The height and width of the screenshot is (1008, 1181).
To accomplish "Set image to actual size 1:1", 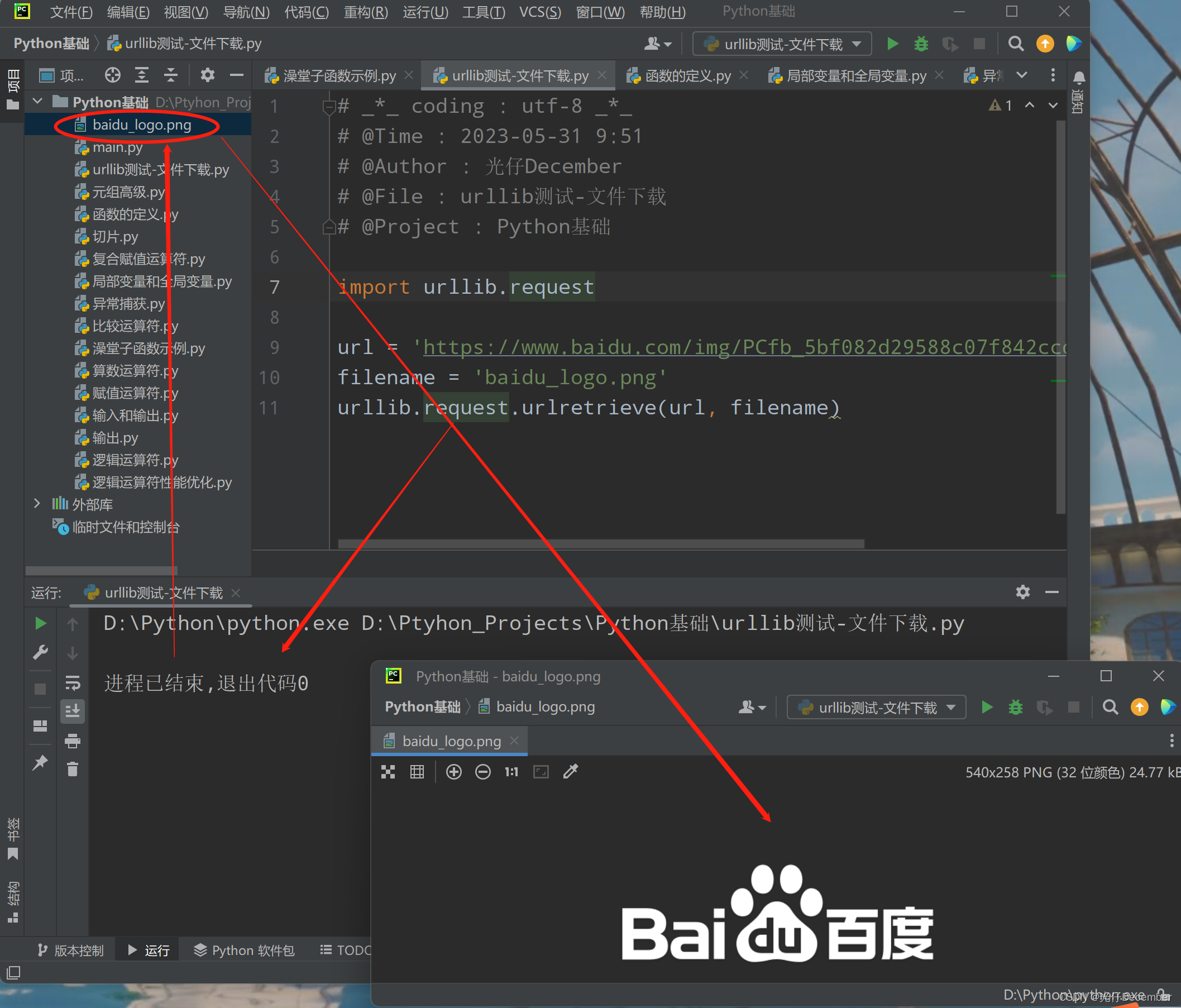I will [x=512, y=772].
